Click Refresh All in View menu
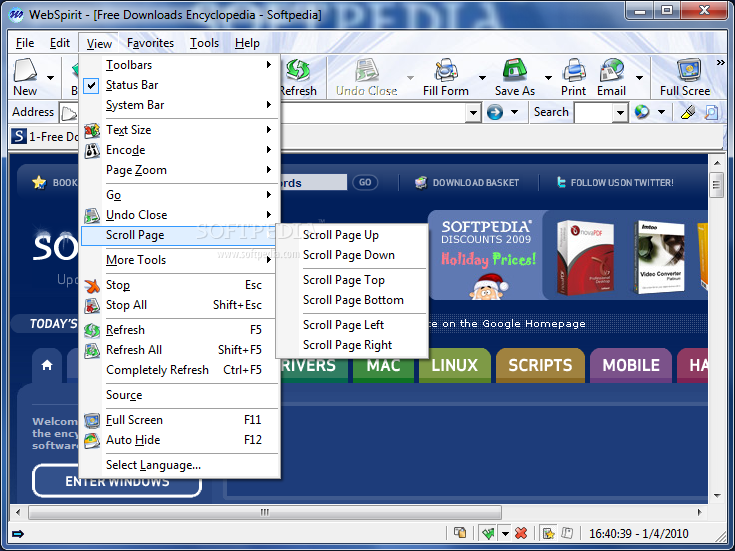This screenshot has height=551, width=735. 180,350
